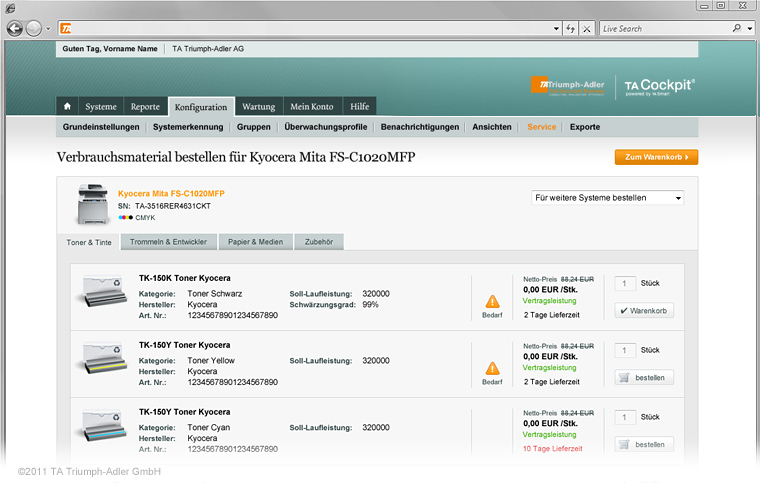This screenshot has height=483, width=760.
Task: Open the Systeme tab
Action: point(101,107)
